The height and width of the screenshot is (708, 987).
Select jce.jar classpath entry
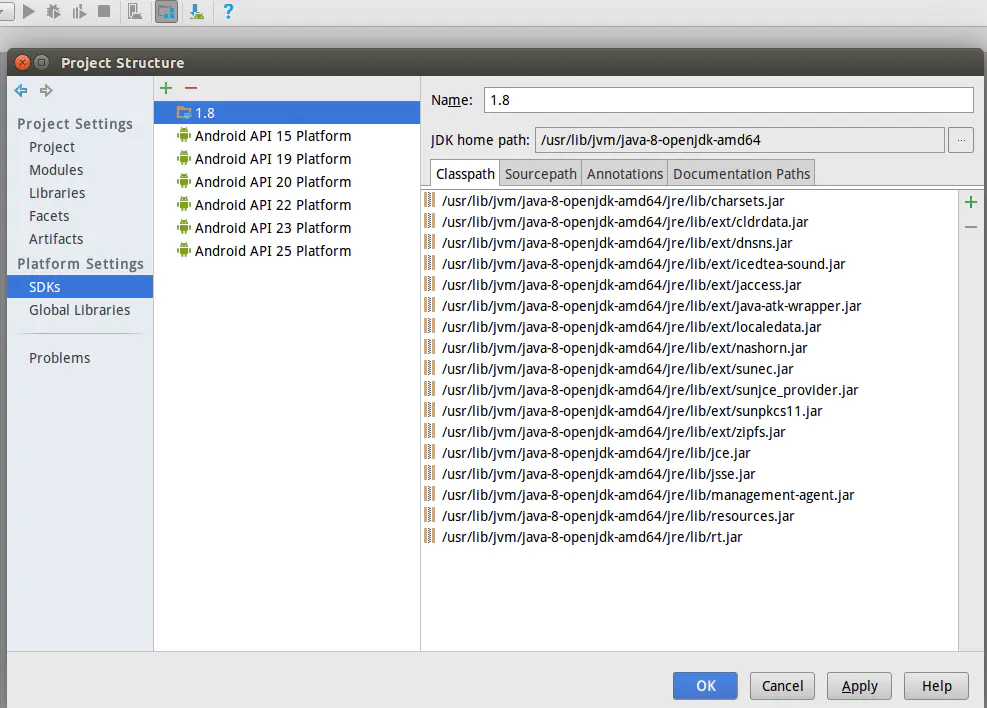[x=689, y=453]
